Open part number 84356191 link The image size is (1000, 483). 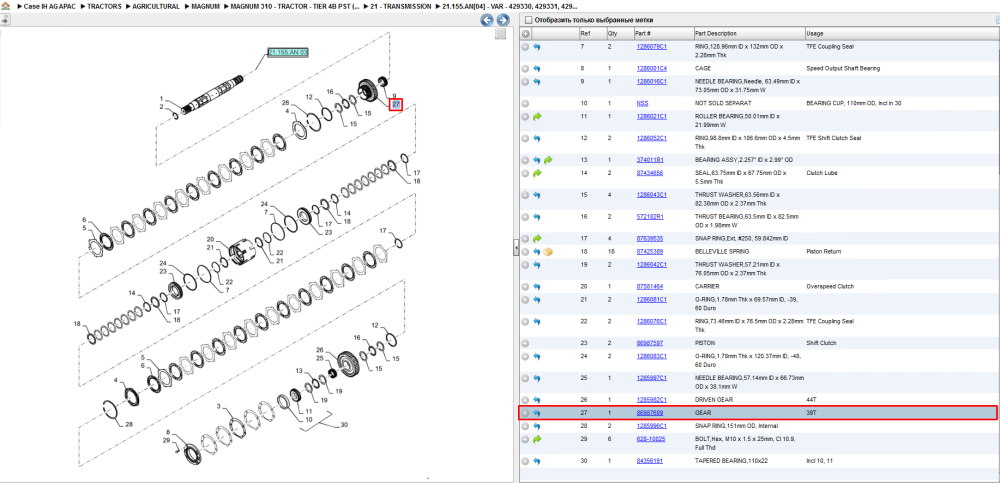point(649,461)
